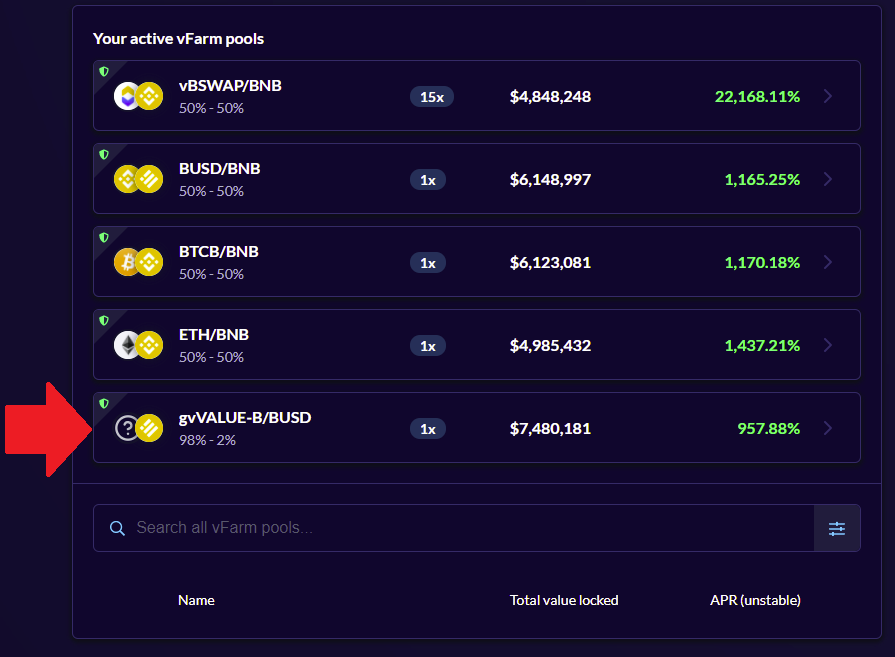Sort pools by APR (unstable) header
The image size is (895, 657).
coord(755,600)
